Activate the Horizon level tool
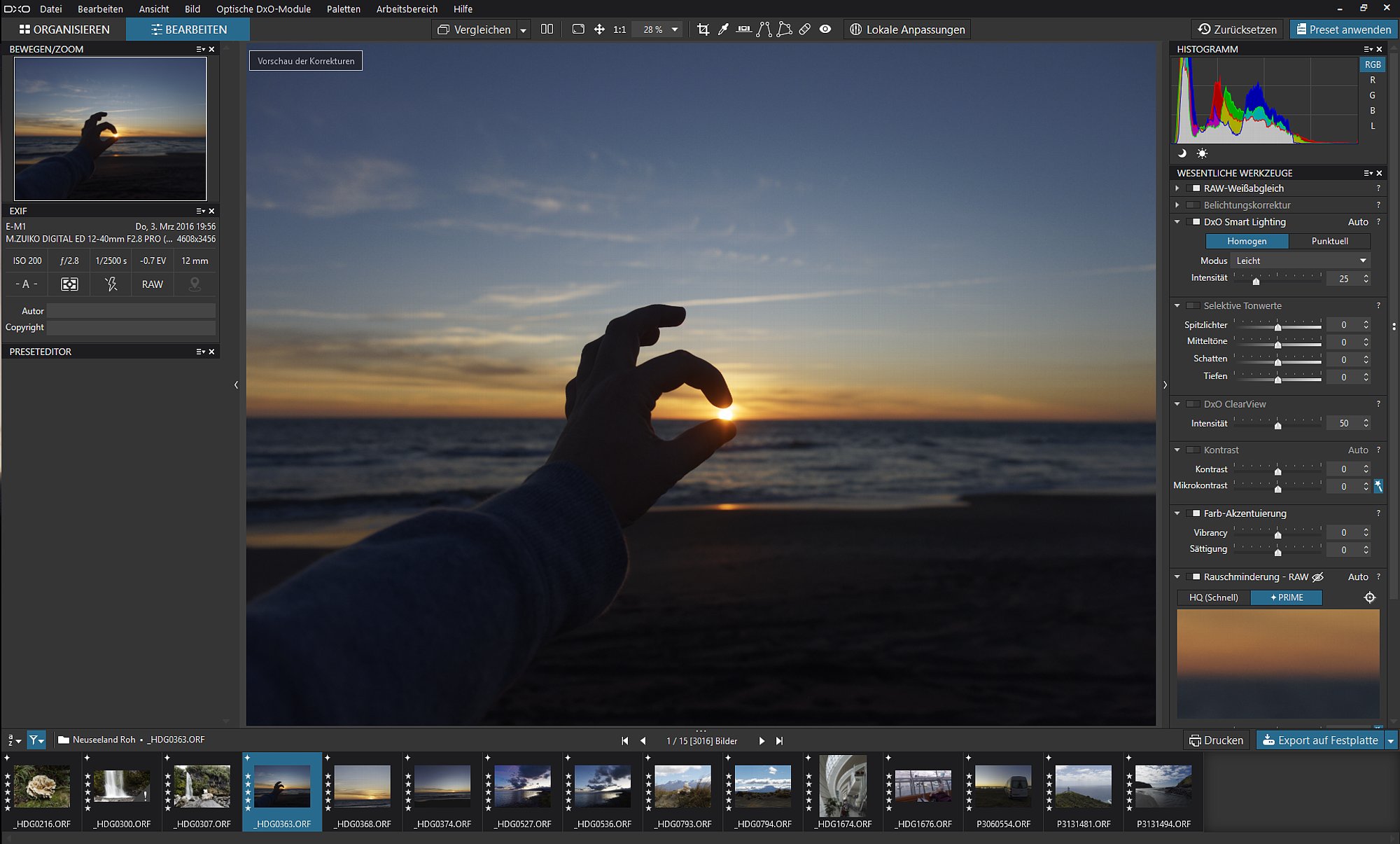 click(x=743, y=29)
